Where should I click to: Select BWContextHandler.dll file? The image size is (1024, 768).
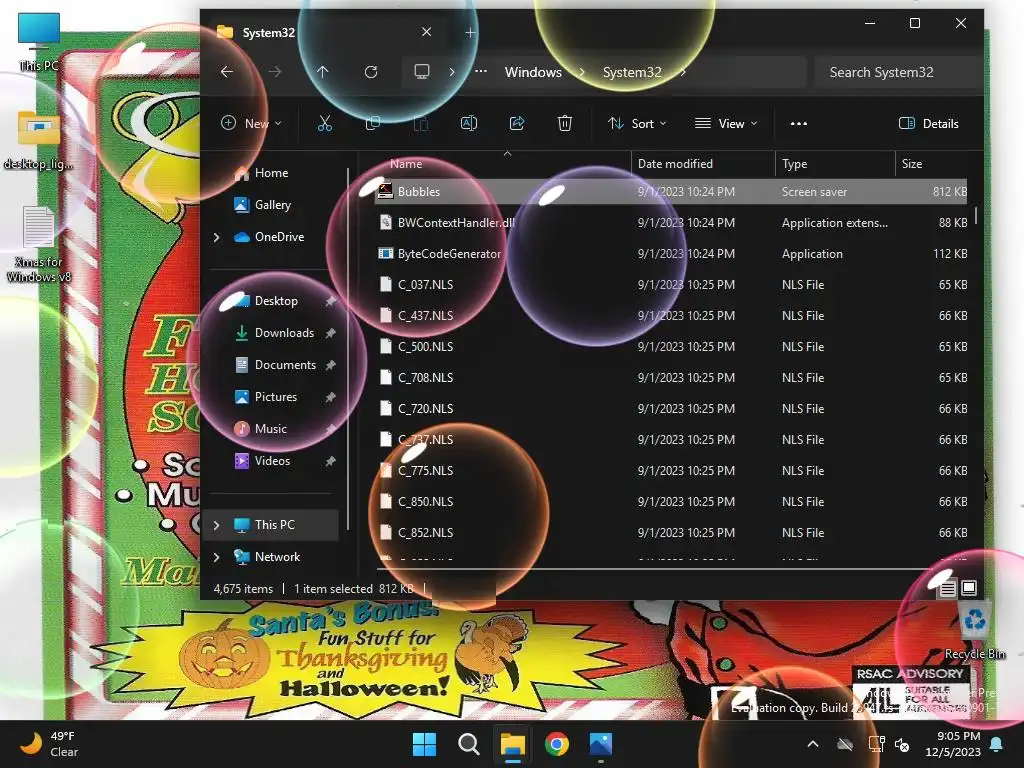tap(671, 223)
